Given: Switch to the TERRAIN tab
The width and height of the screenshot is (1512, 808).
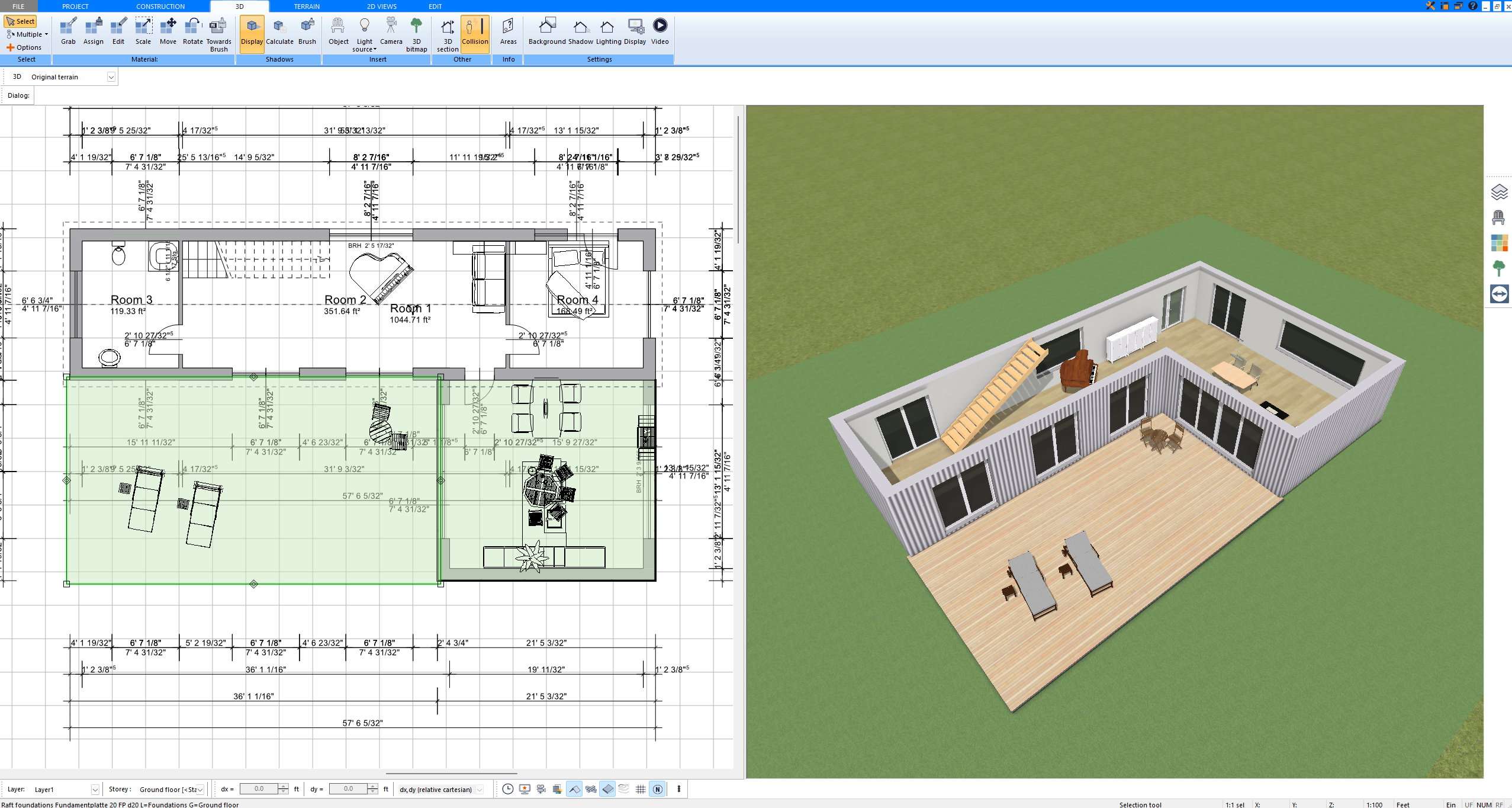Looking at the screenshot, I should [307, 6].
